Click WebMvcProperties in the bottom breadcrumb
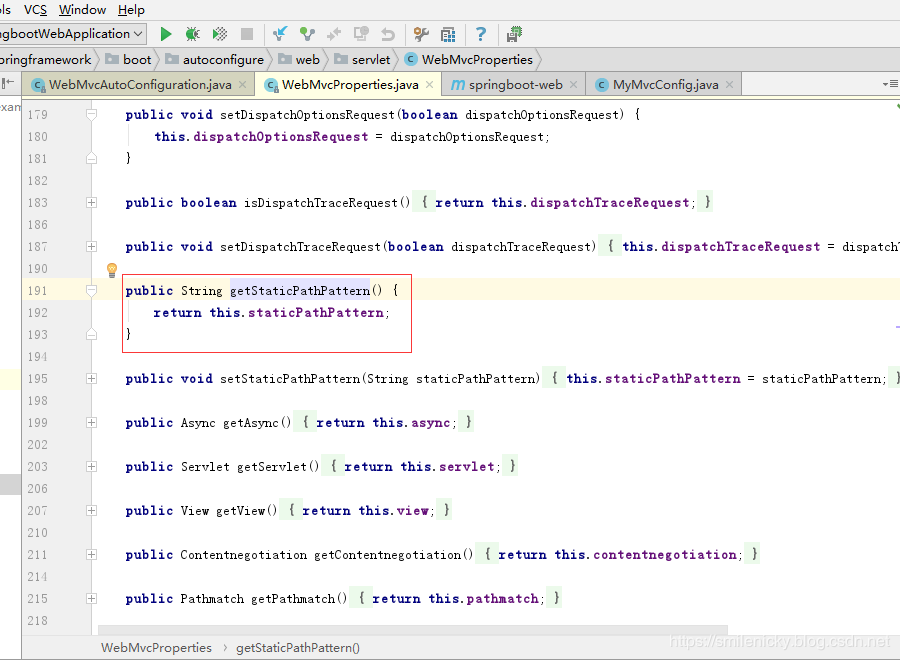This screenshot has height=660, width=900. pos(156,647)
